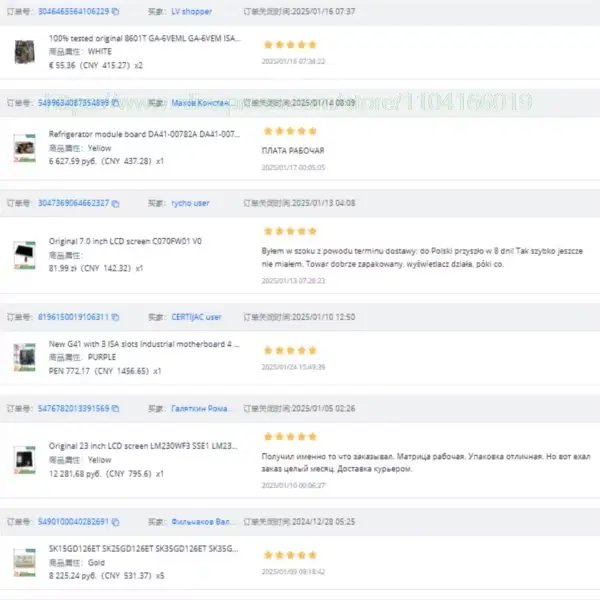Open buyer tycho user profile
Image resolution: width=600 pixels, height=600 pixels.
(190, 203)
